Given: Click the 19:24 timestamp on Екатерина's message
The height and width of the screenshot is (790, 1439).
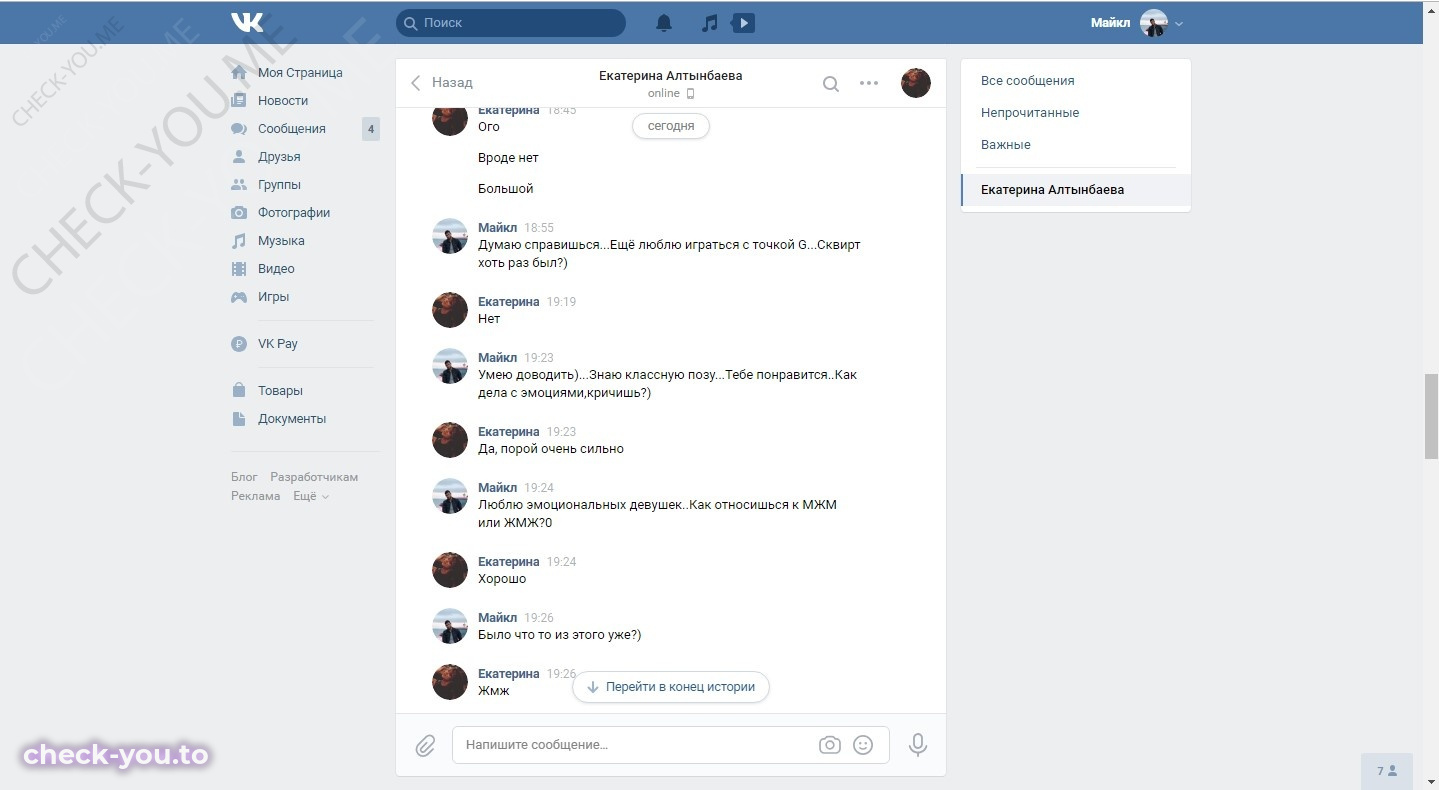Looking at the screenshot, I should 562,562.
